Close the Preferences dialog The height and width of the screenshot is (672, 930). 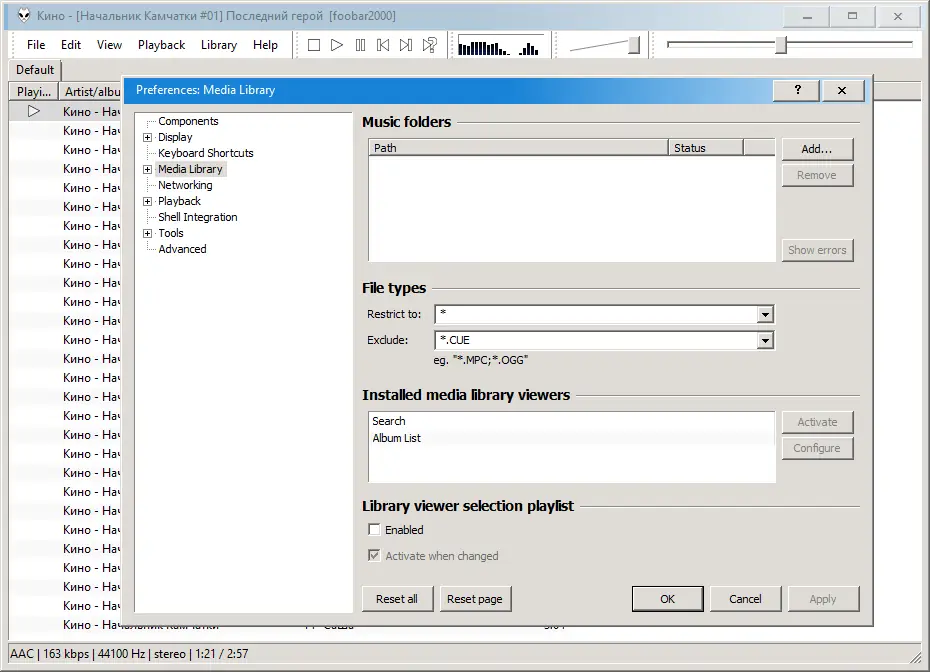(x=842, y=90)
